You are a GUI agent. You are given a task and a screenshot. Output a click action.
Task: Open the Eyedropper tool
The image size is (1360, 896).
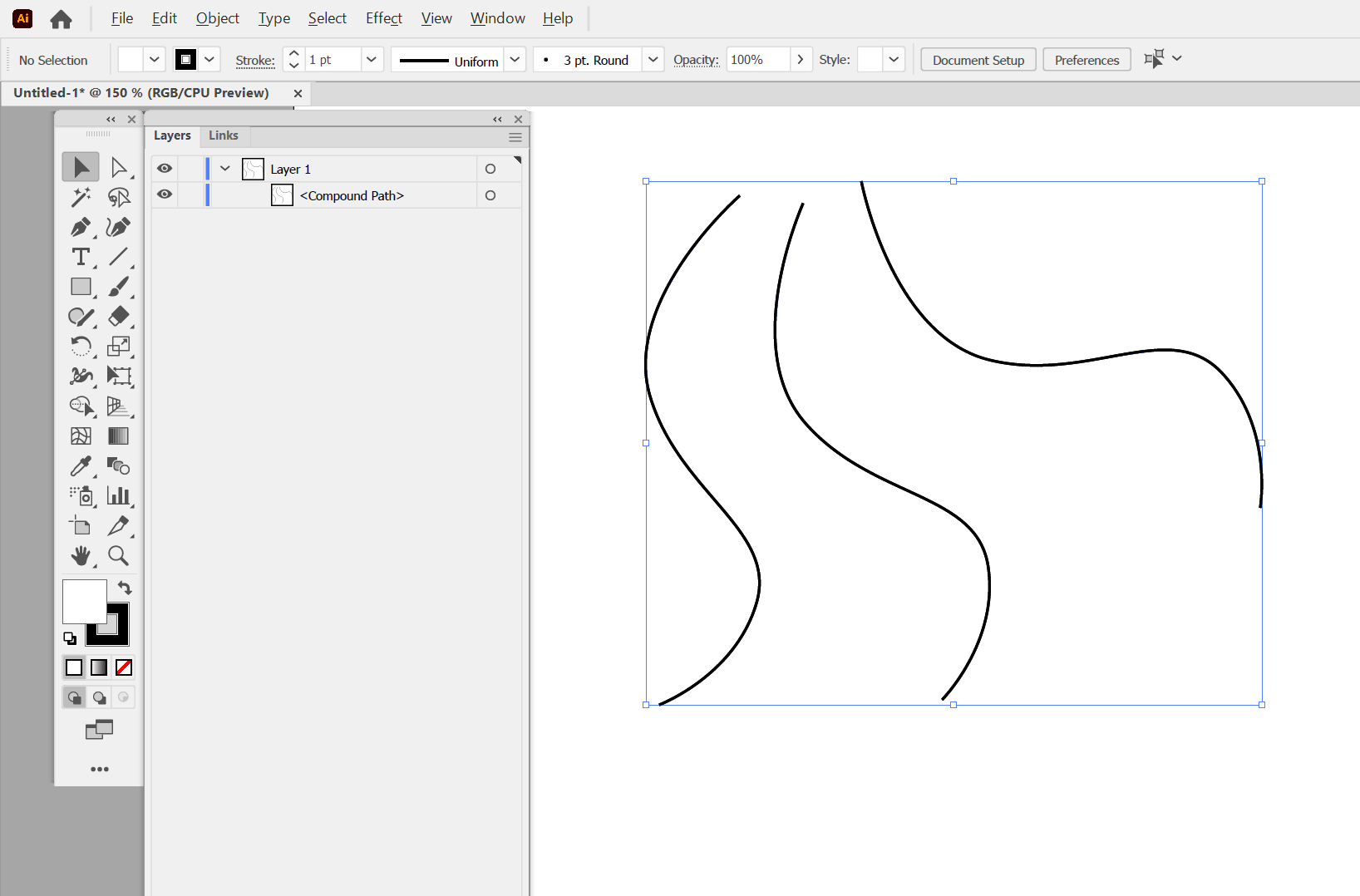(80, 466)
